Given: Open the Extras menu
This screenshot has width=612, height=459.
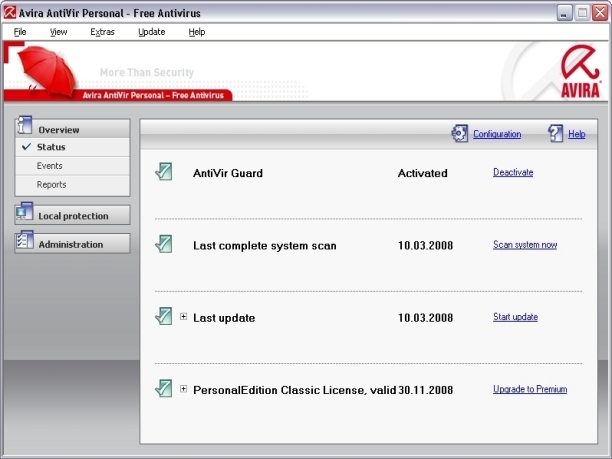Looking at the screenshot, I should [x=102, y=32].
